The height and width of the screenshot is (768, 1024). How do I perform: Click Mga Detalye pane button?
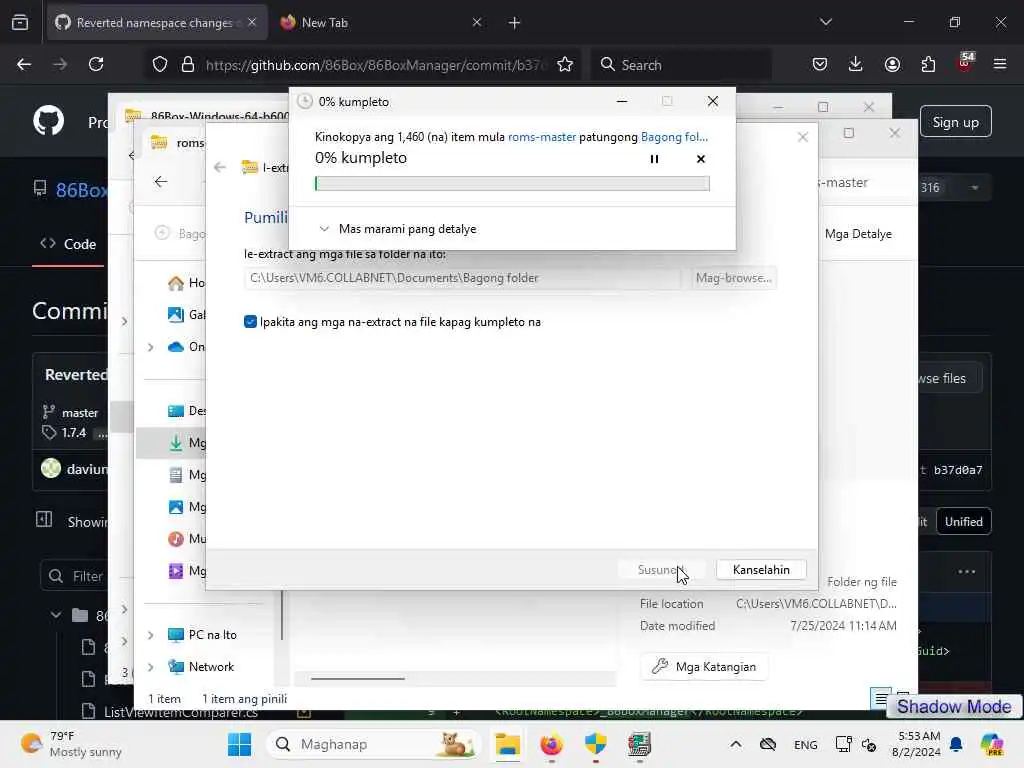[858, 234]
